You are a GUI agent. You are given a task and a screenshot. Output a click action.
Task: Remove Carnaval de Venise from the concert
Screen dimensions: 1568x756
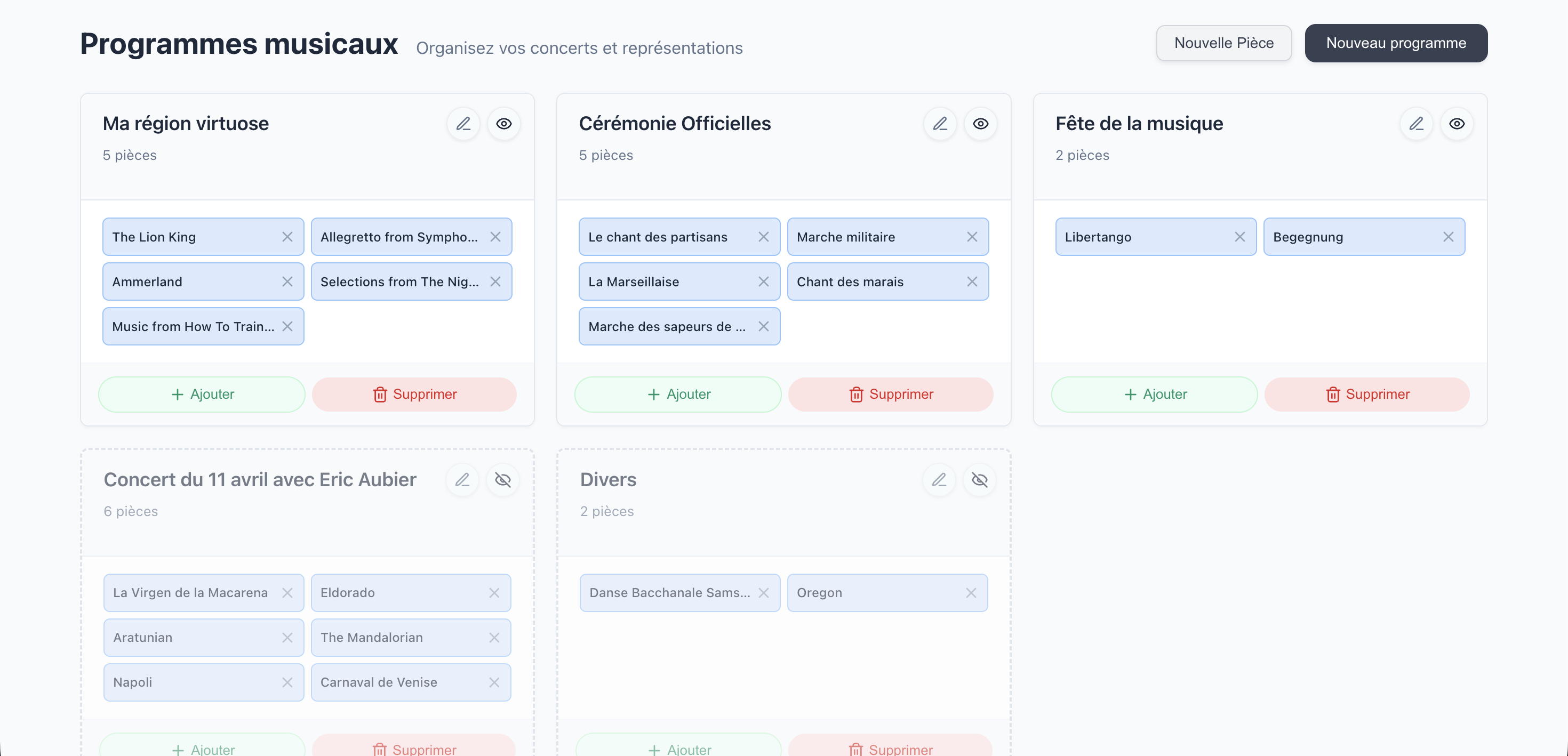tap(494, 682)
